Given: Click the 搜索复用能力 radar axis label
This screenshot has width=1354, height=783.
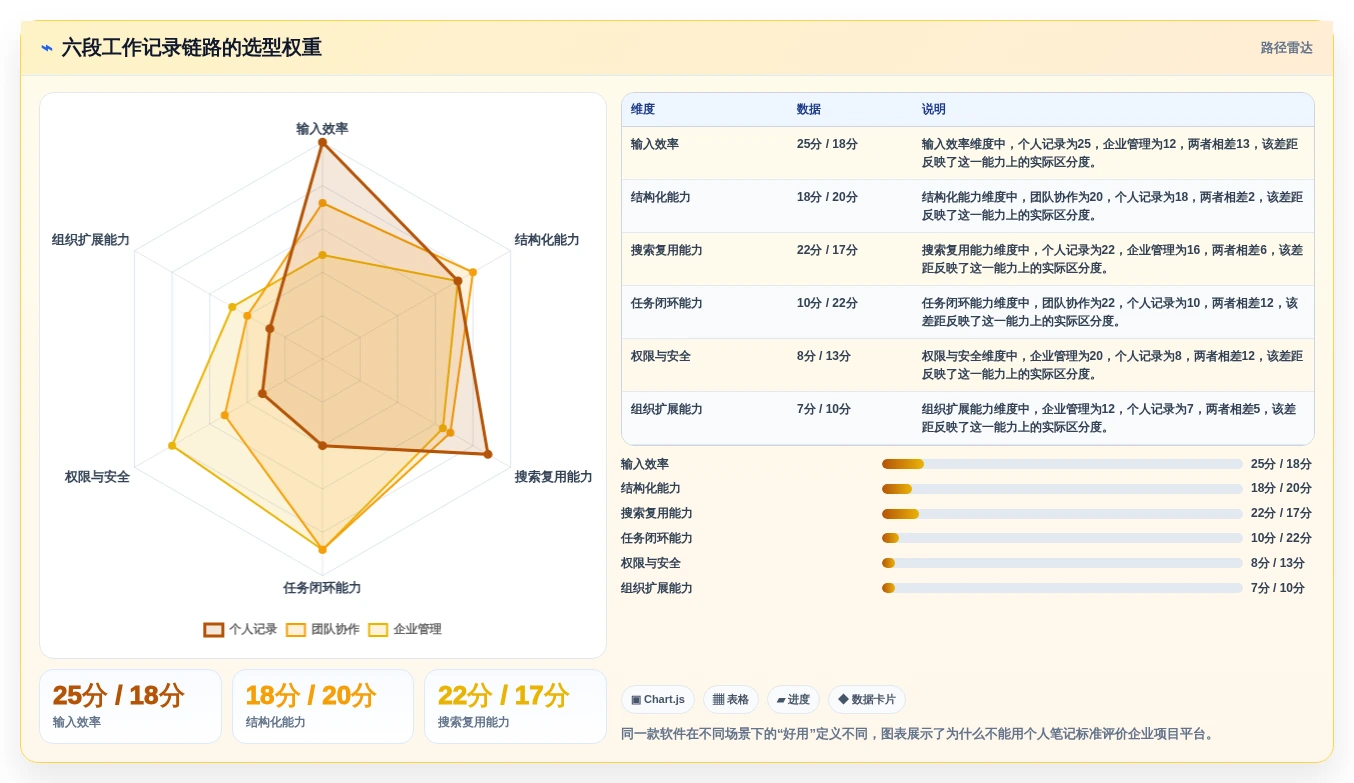Looking at the screenshot, I should point(553,477).
